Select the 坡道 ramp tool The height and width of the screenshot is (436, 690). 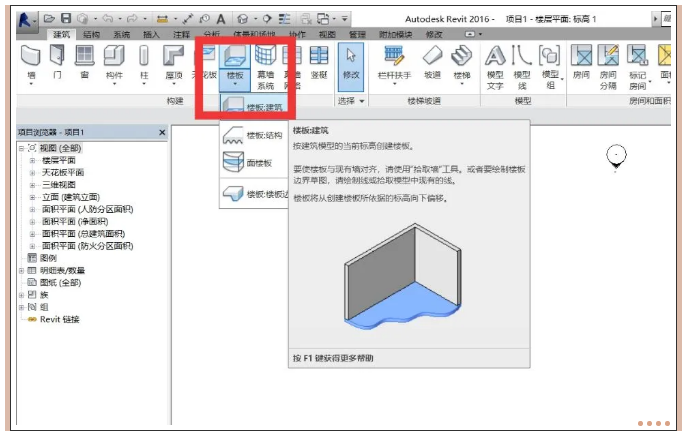pyautogui.click(x=432, y=55)
